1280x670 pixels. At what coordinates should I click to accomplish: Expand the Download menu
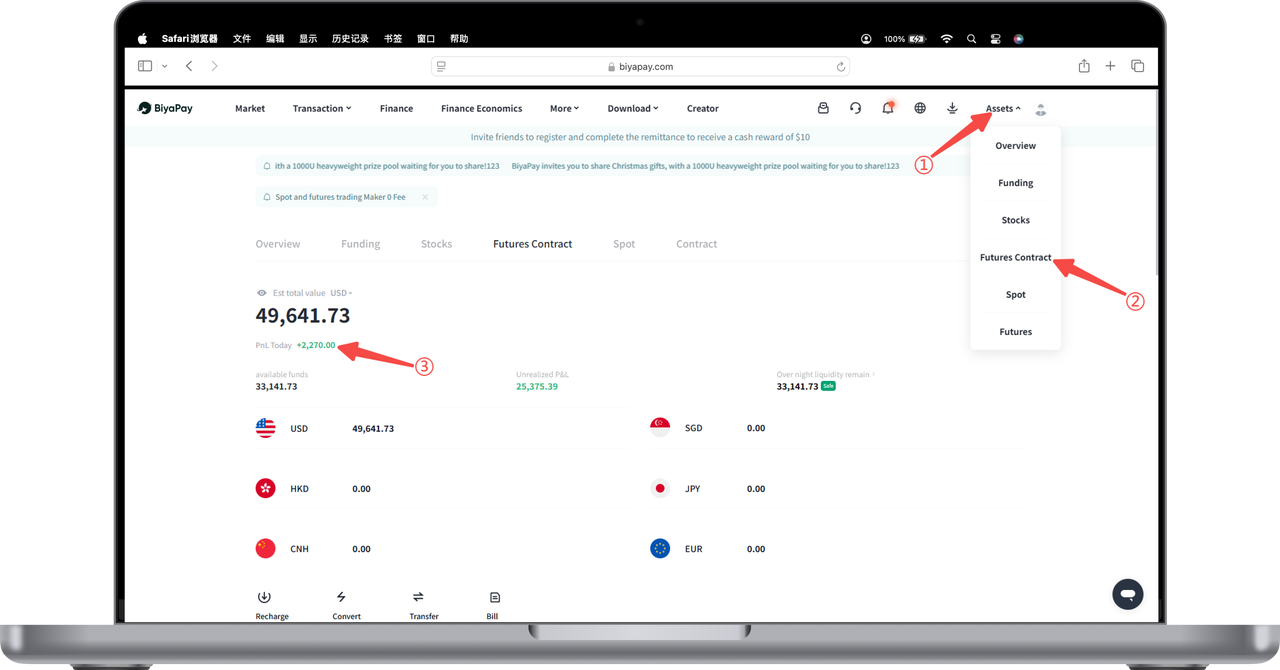click(632, 108)
